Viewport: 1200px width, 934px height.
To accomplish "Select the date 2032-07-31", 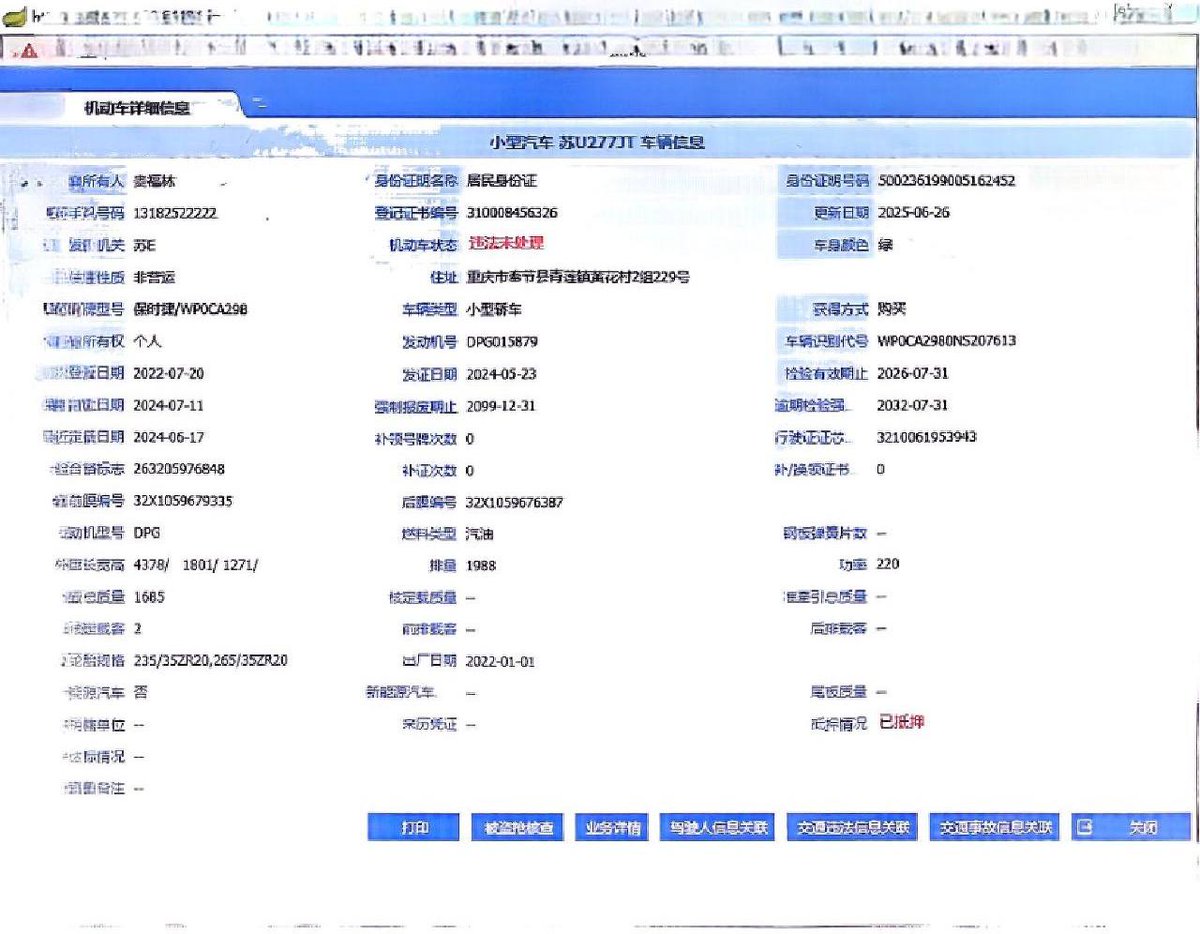I will pos(914,405).
